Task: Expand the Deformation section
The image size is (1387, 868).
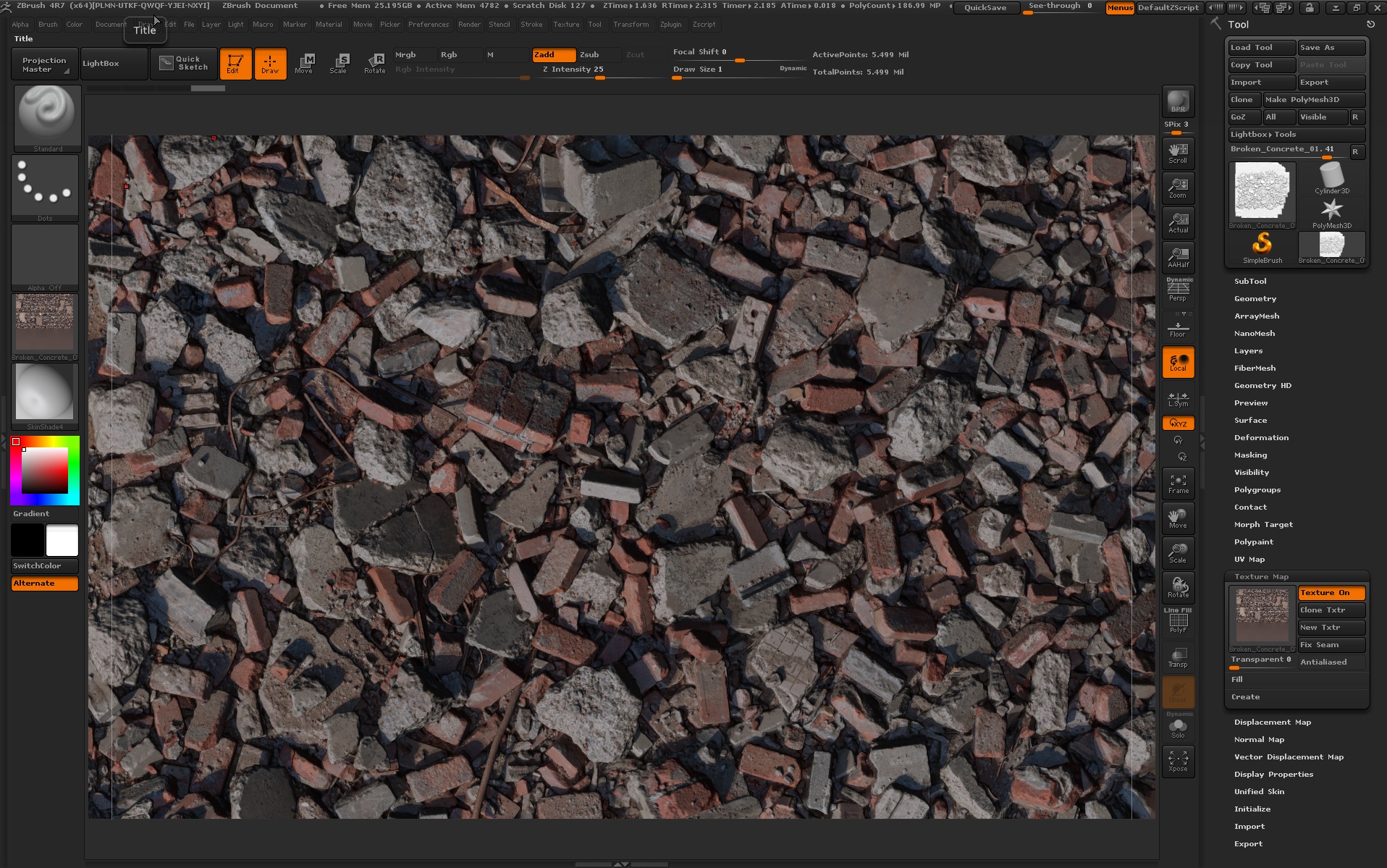Action: pyautogui.click(x=1261, y=437)
